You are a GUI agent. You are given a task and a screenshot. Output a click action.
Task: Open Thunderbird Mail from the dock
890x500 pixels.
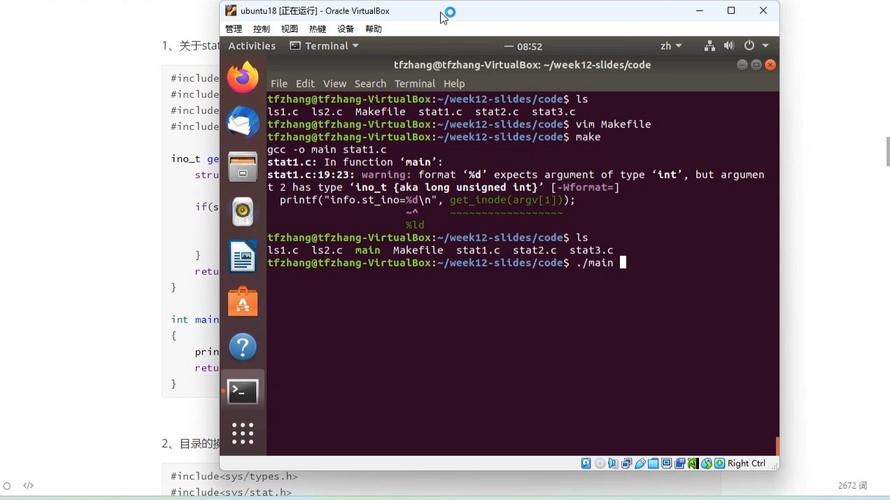pyautogui.click(x=243, y=121)
